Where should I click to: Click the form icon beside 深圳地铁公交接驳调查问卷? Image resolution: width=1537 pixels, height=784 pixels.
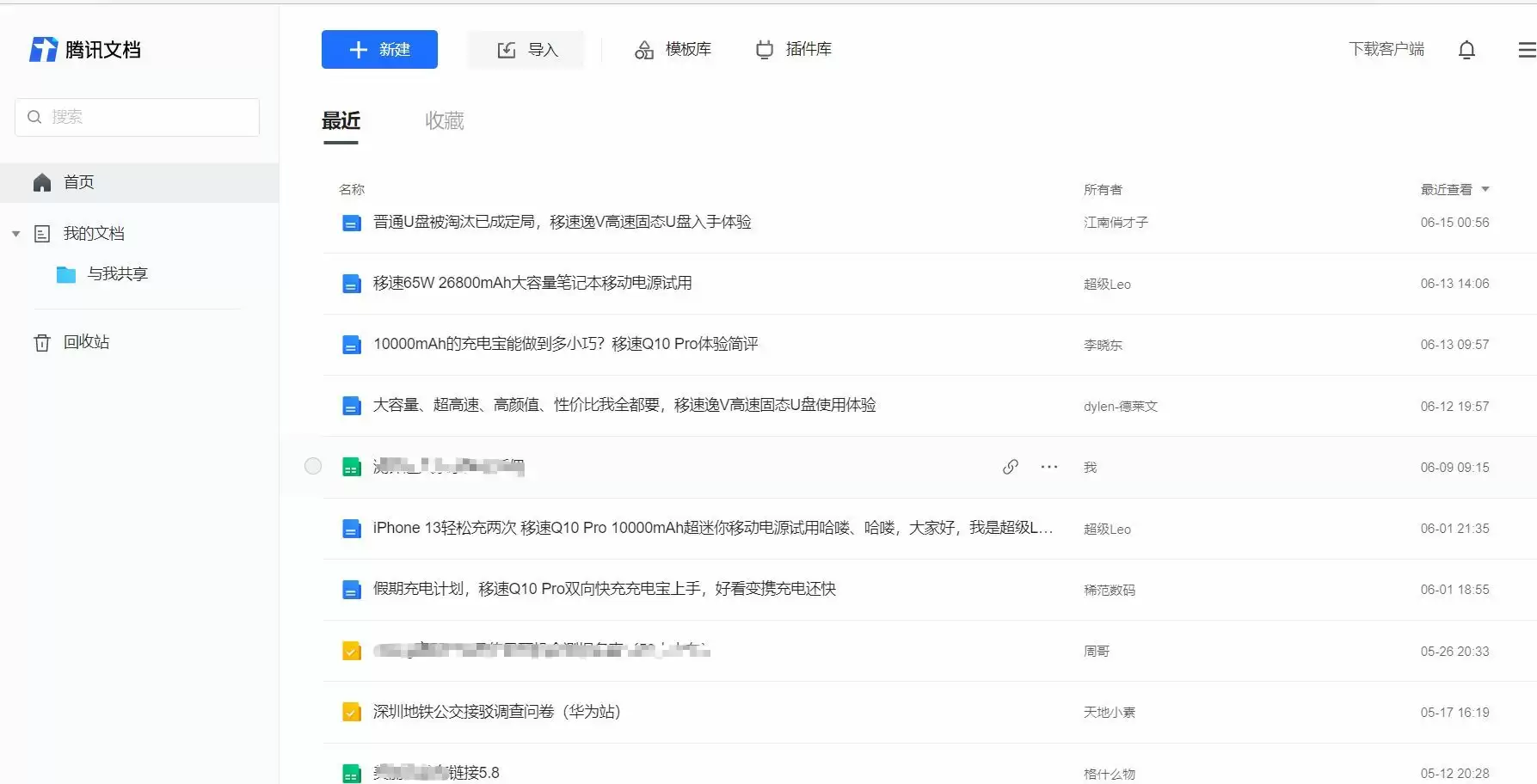pyautogui.click(x=350, y=711)
